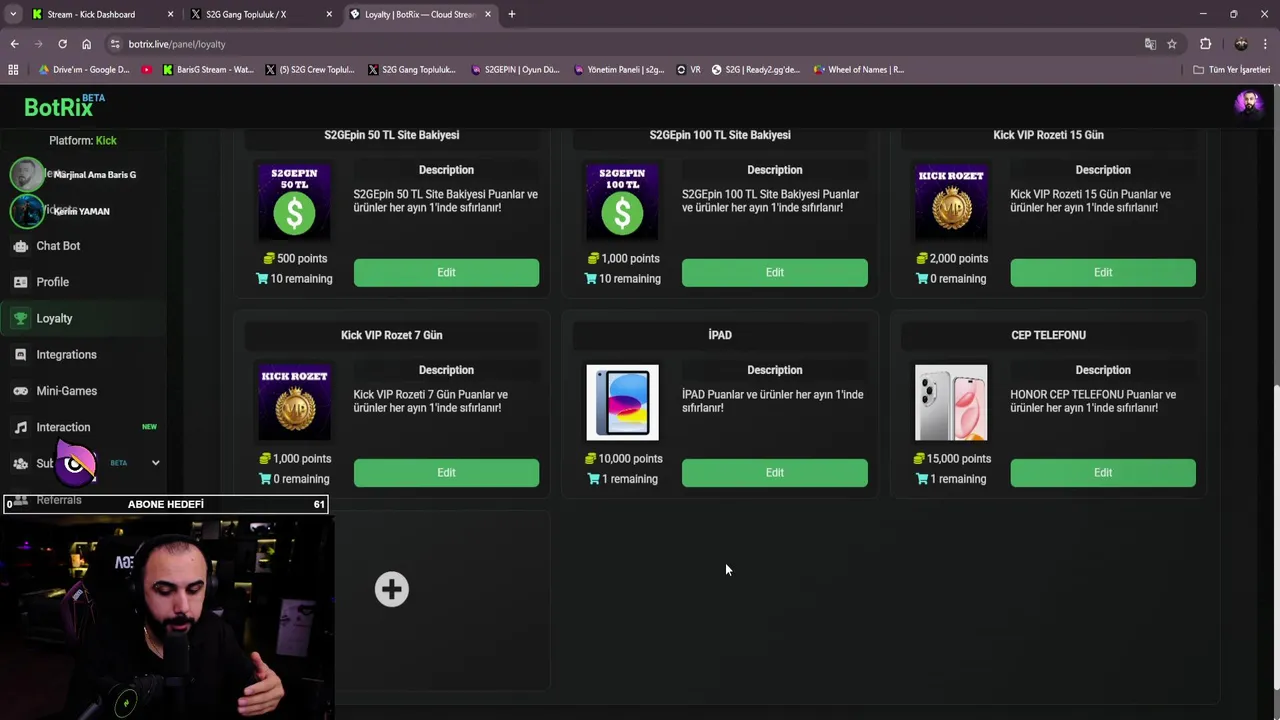Click the S2GEpin 50 TL product image
The height and width of the screenshot is (720, 1280).
tap(294, 202)
